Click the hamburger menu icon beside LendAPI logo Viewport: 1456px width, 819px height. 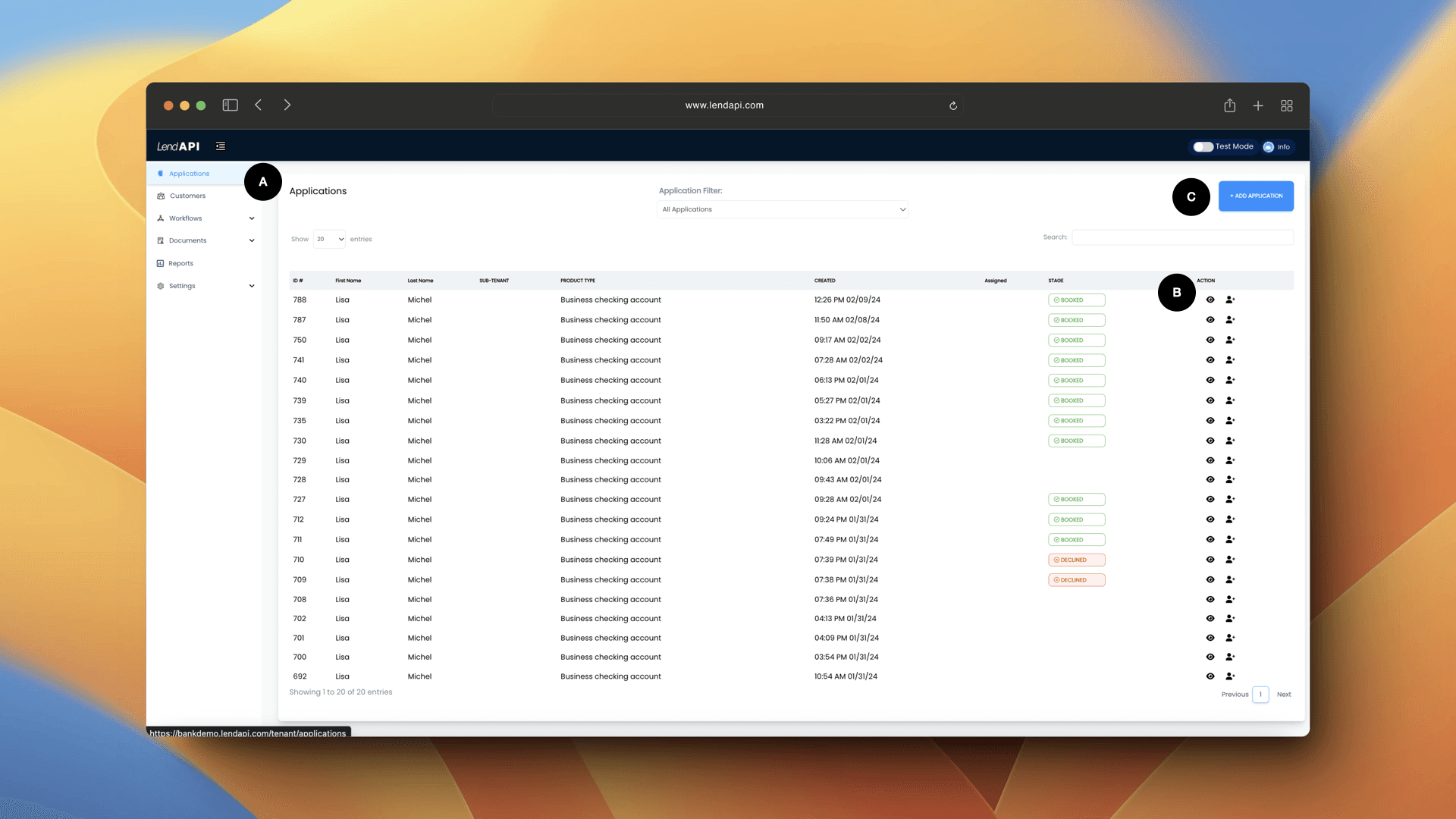[x=221, y=146]
